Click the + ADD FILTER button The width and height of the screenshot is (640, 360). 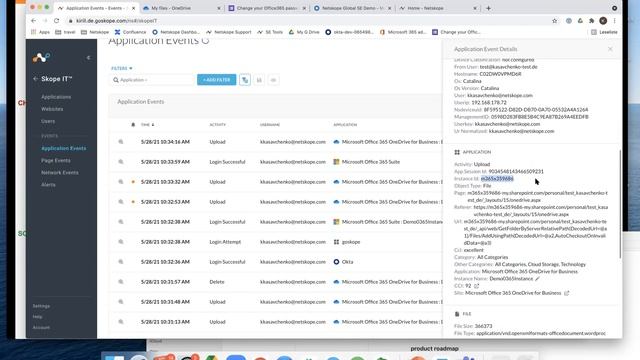216,80
